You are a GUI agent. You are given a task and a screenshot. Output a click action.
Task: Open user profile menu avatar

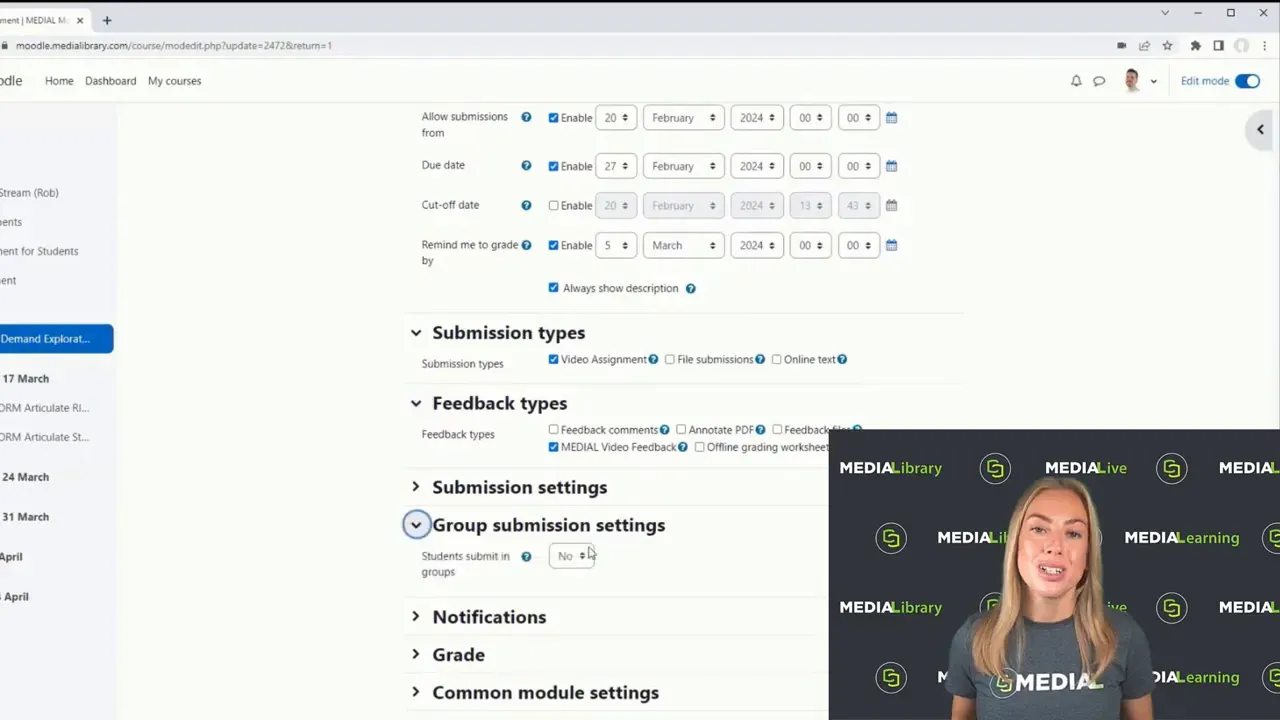click(x=1132, y=81)
